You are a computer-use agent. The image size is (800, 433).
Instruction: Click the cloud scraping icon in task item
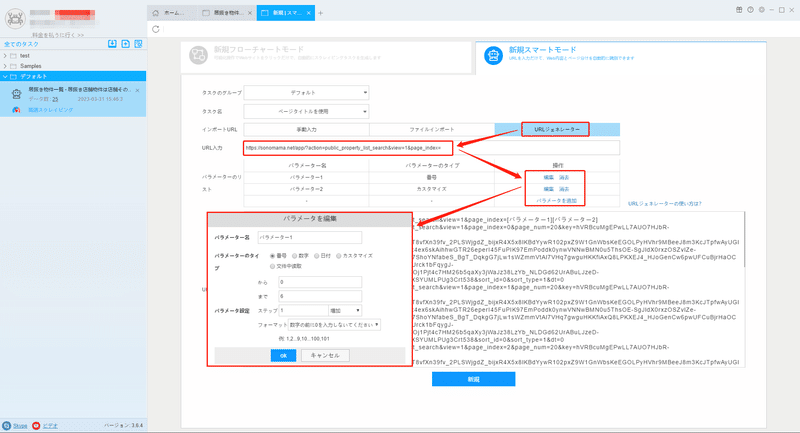[x=16, y=110]
